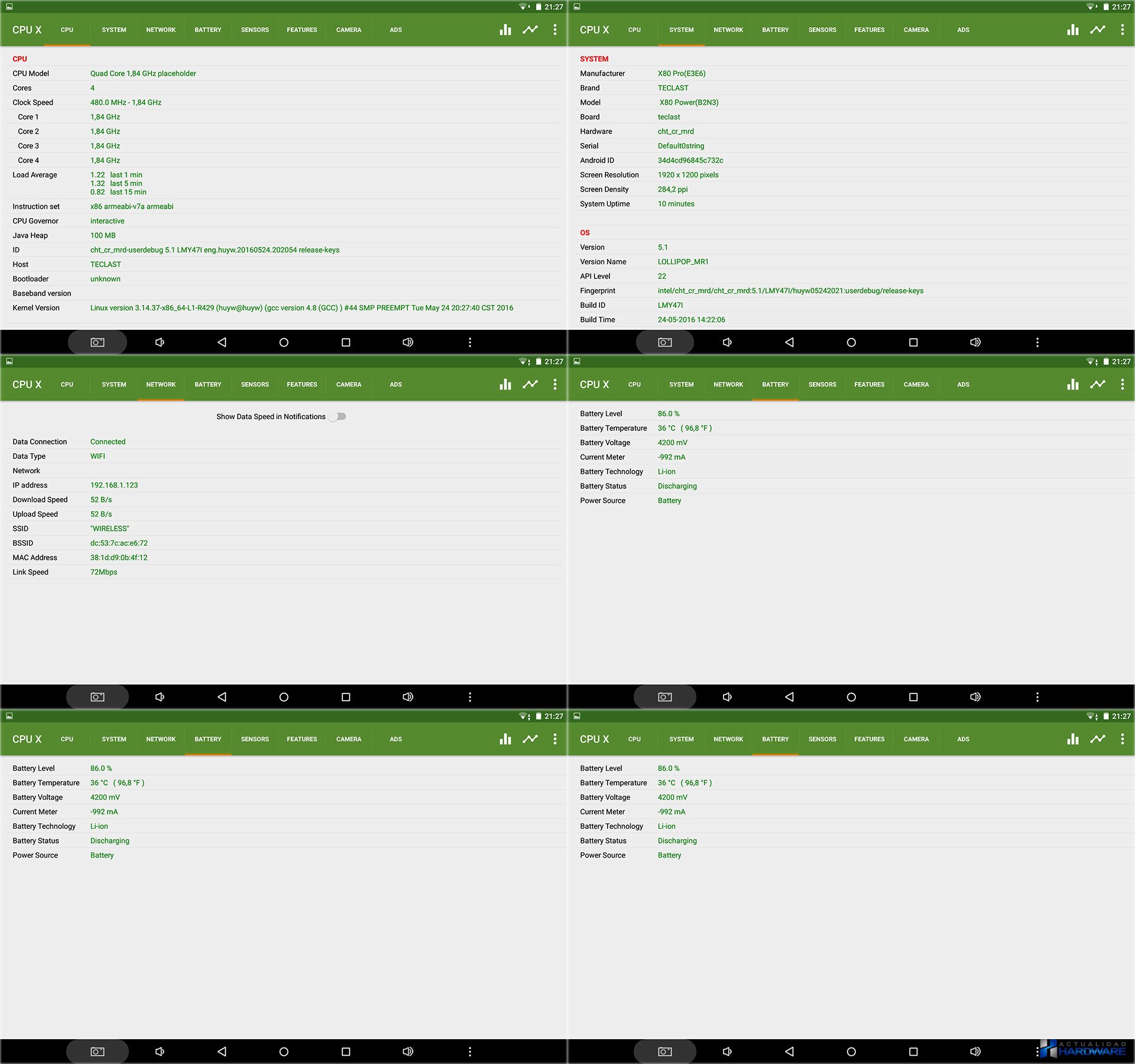Open bar chart icon on CPU details screen

pyautogui.click(x=505, y=30)
